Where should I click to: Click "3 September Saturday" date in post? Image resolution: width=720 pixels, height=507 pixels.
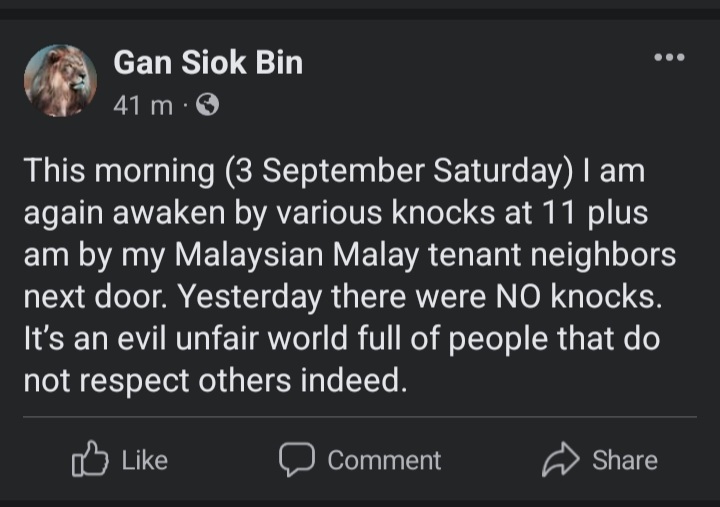[397, 172]
